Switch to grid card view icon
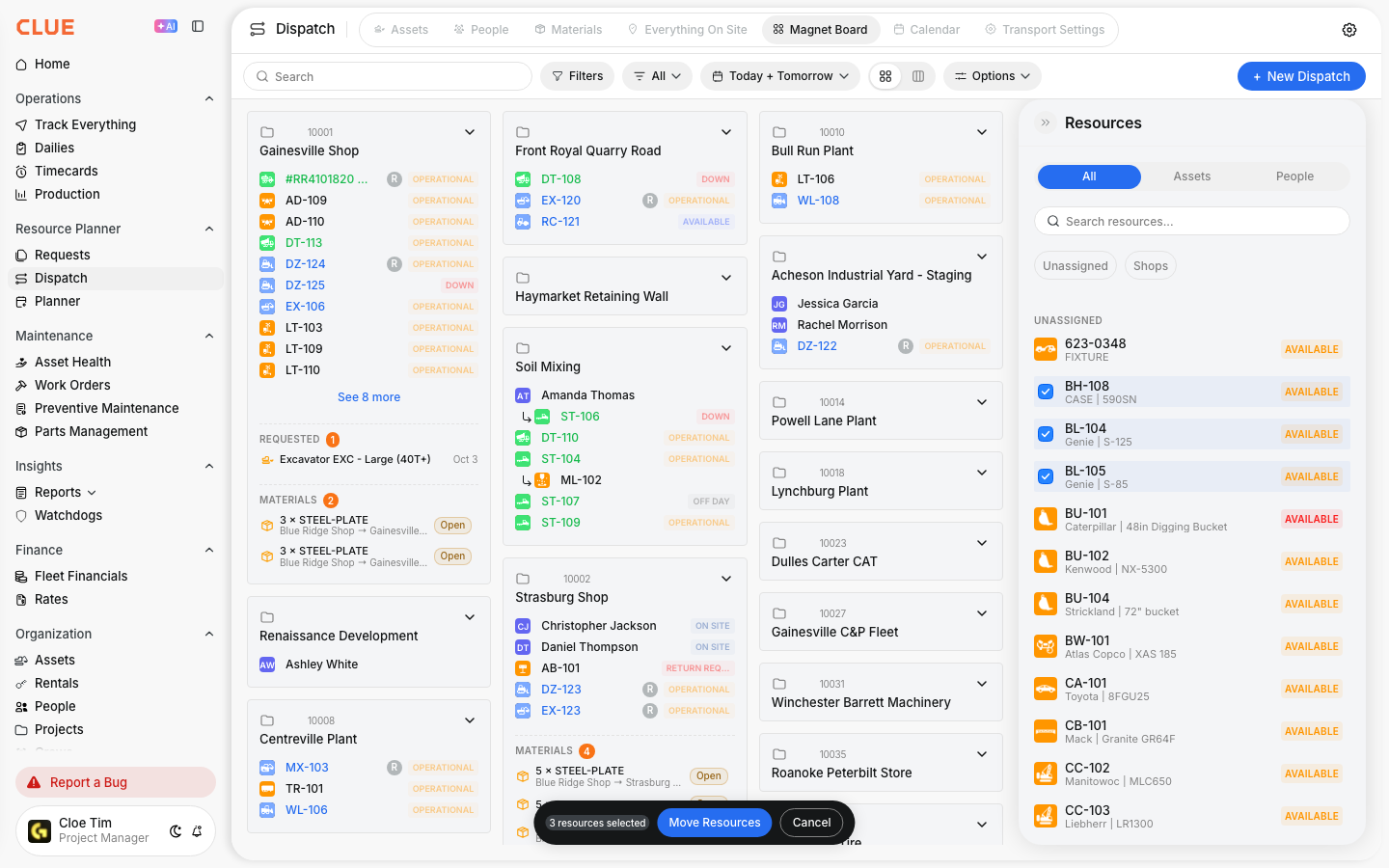The image size is (1389, 868). click(x=885, y=76)
